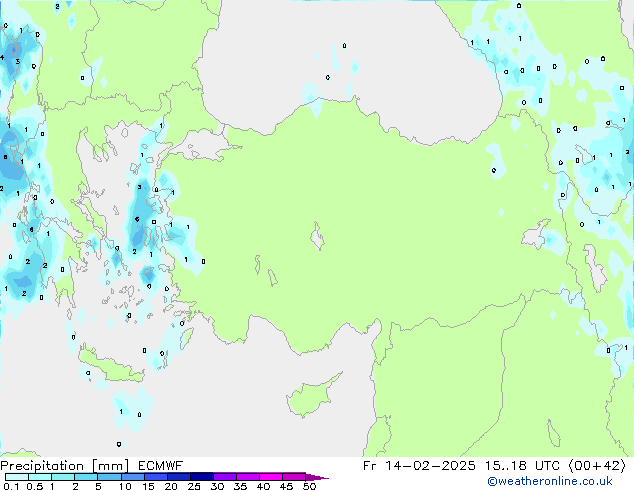Click the 1–2 mm legend color box
This screenshot has width=634, height=490.
[63, 477]
